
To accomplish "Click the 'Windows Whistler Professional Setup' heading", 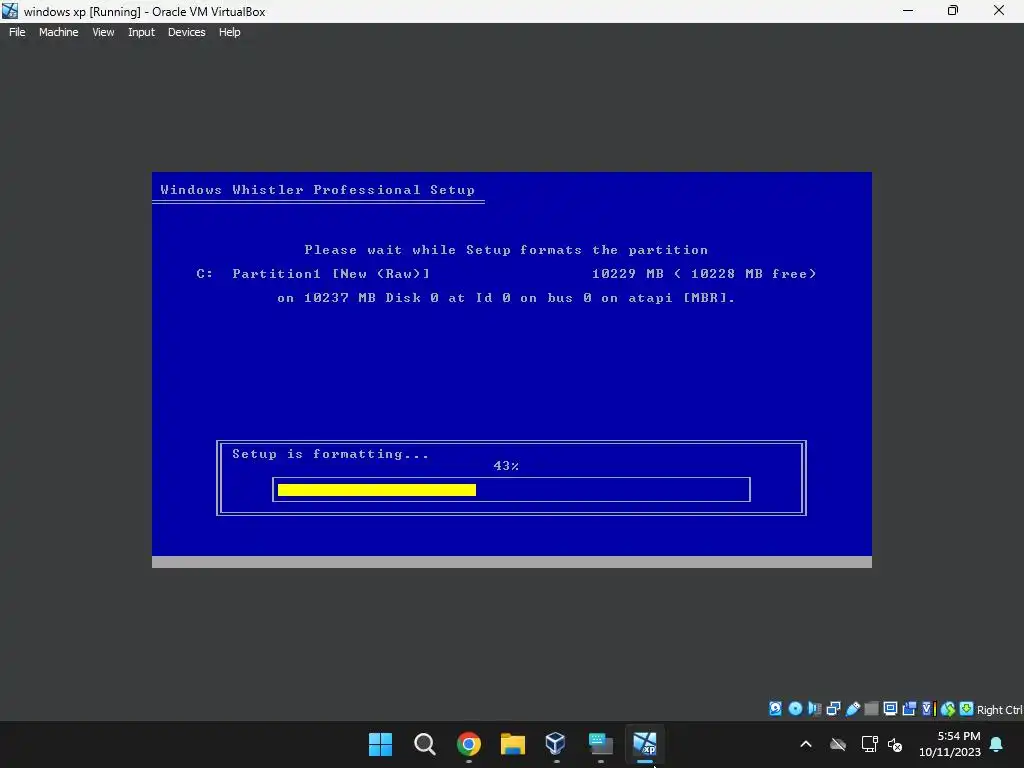I will (317, 190).
